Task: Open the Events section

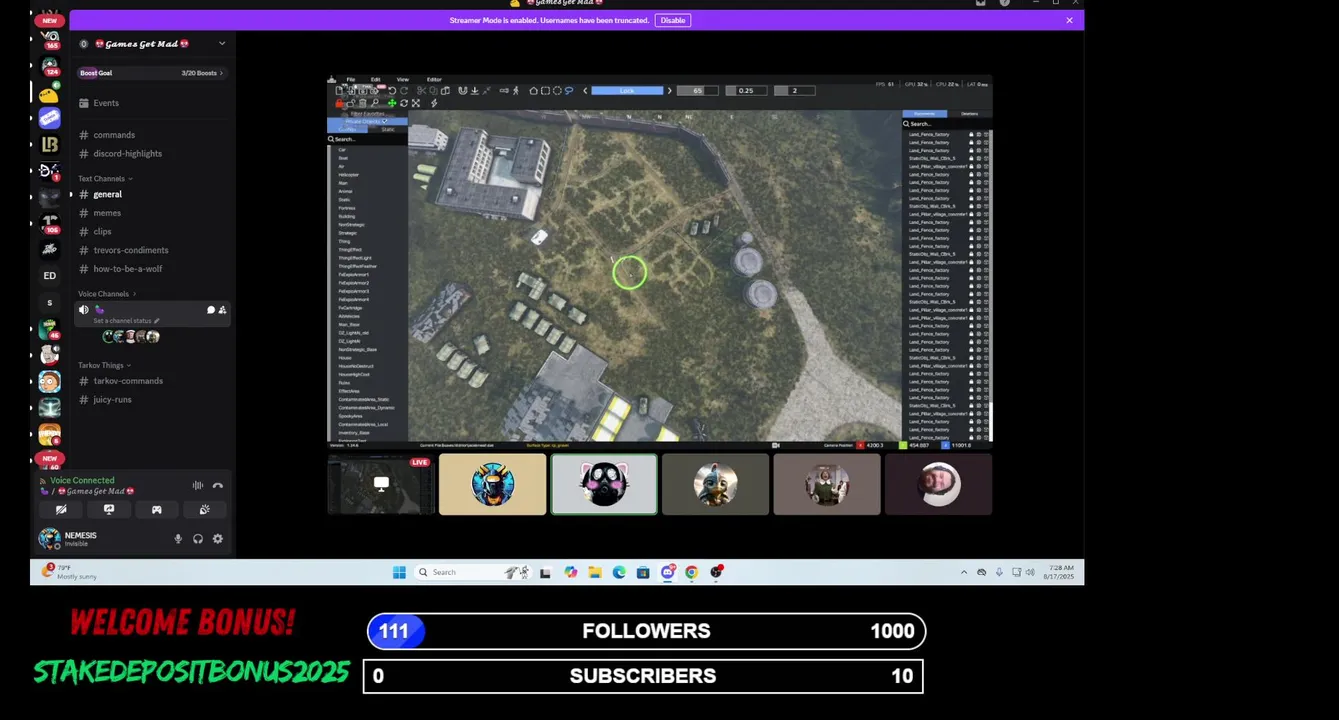Action: [x=105, y=103]
